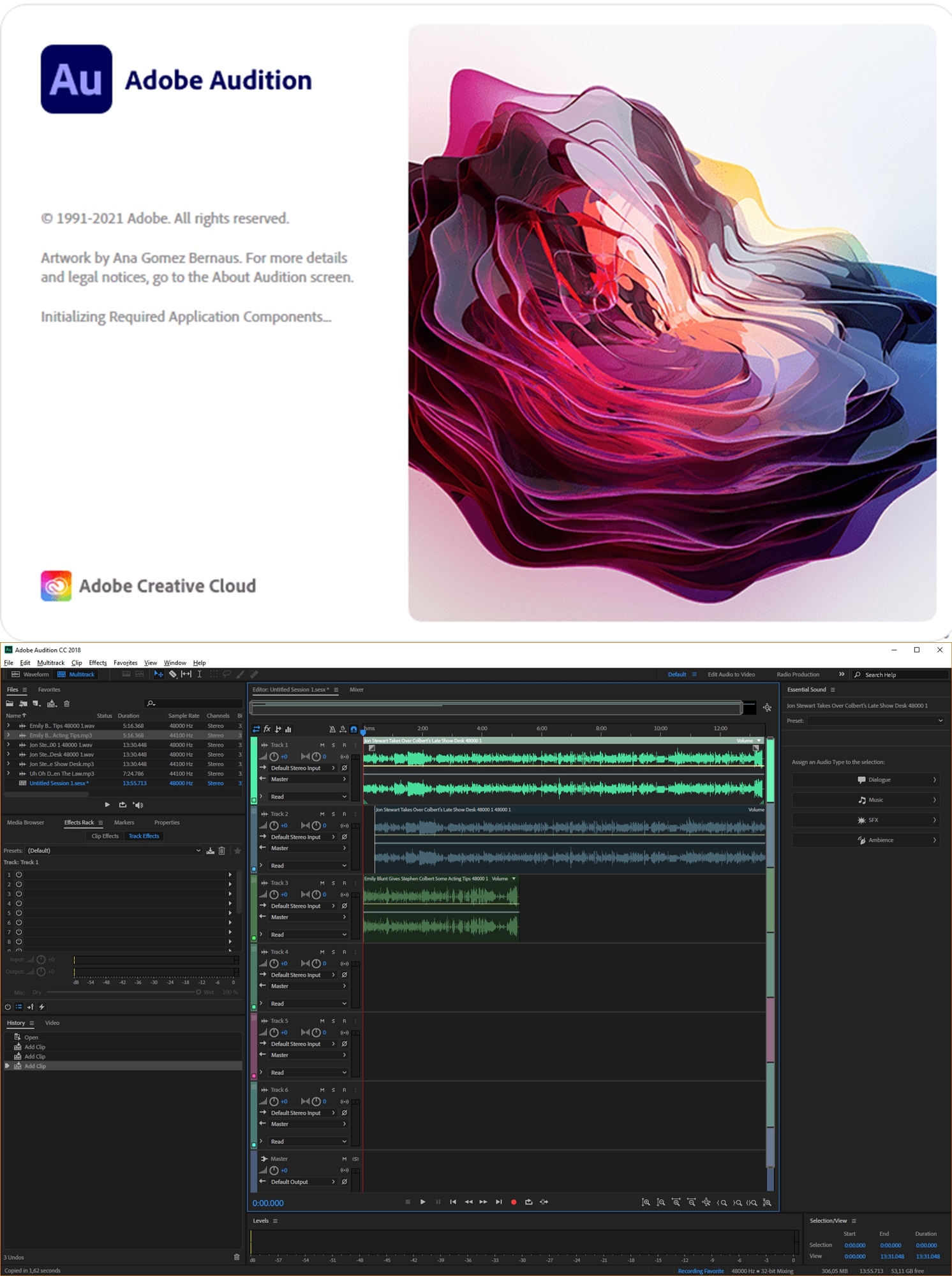Assign Dialogue audio type

[866, 780]
